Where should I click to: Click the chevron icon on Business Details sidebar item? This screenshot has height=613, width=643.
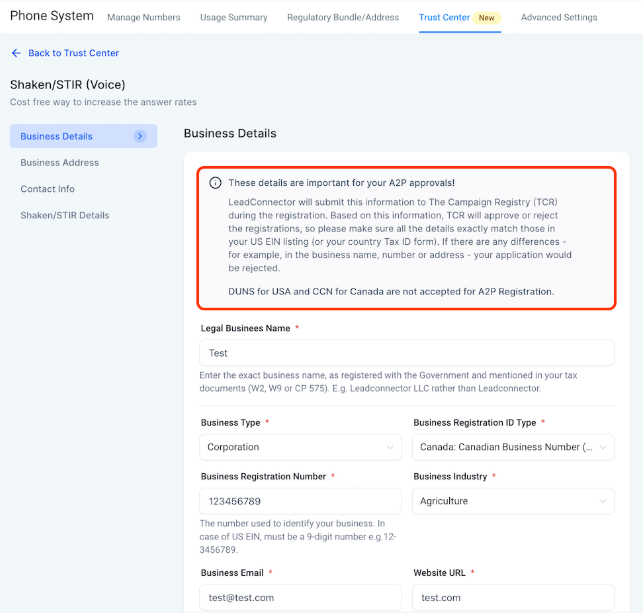point(140,136)
